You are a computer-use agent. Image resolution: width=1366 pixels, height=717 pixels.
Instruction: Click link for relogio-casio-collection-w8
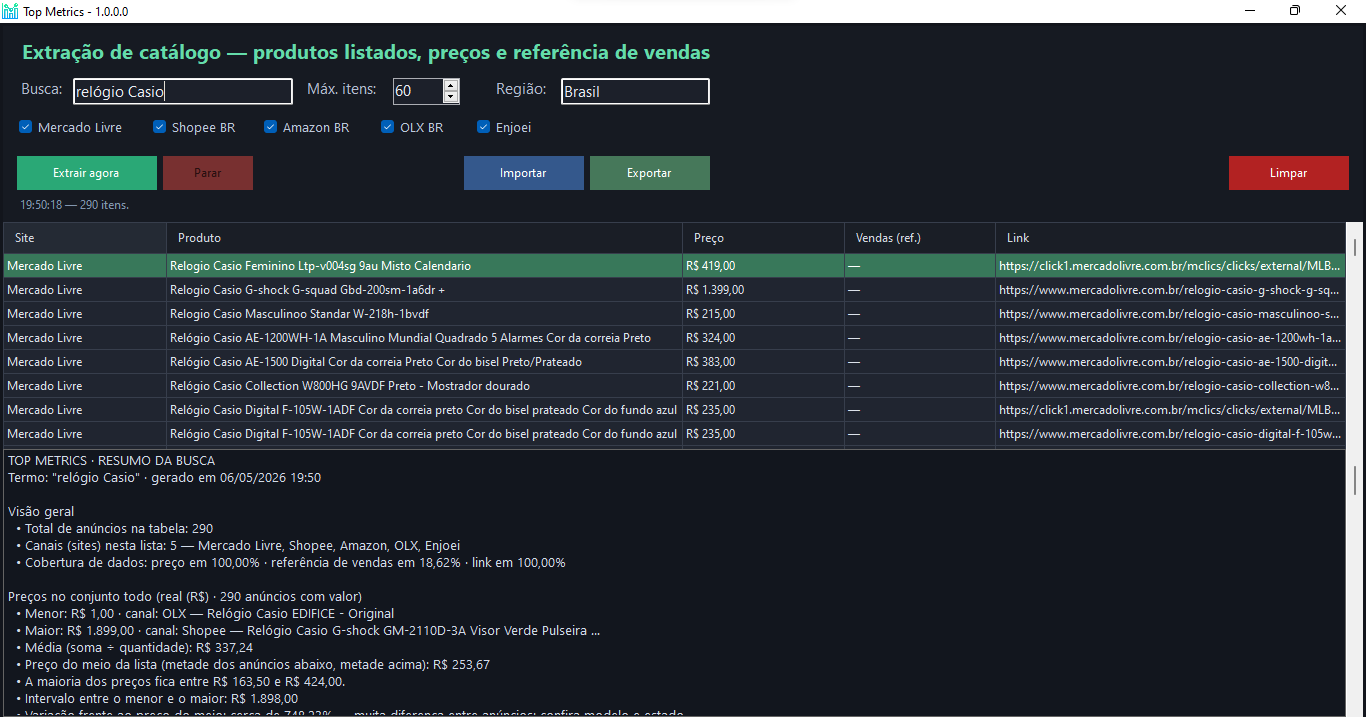coord(1170,386)
